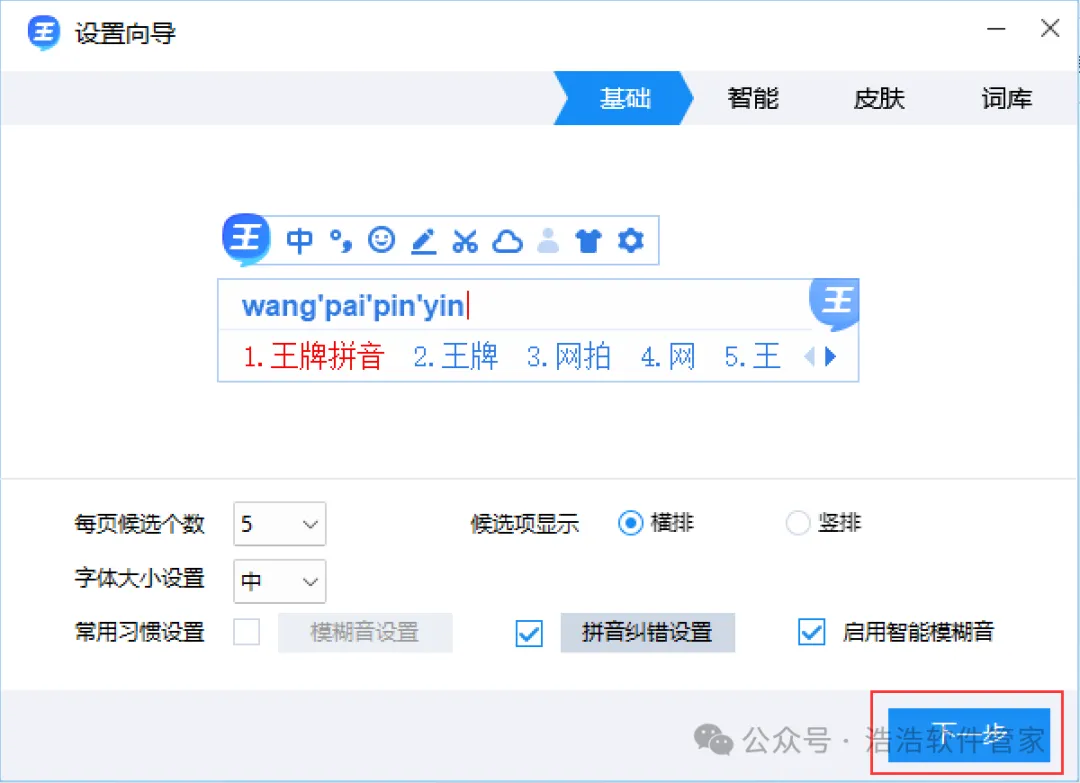Select candidate 3. 网拍
This screenshot has height=783, width=1080.
(568, 356)
